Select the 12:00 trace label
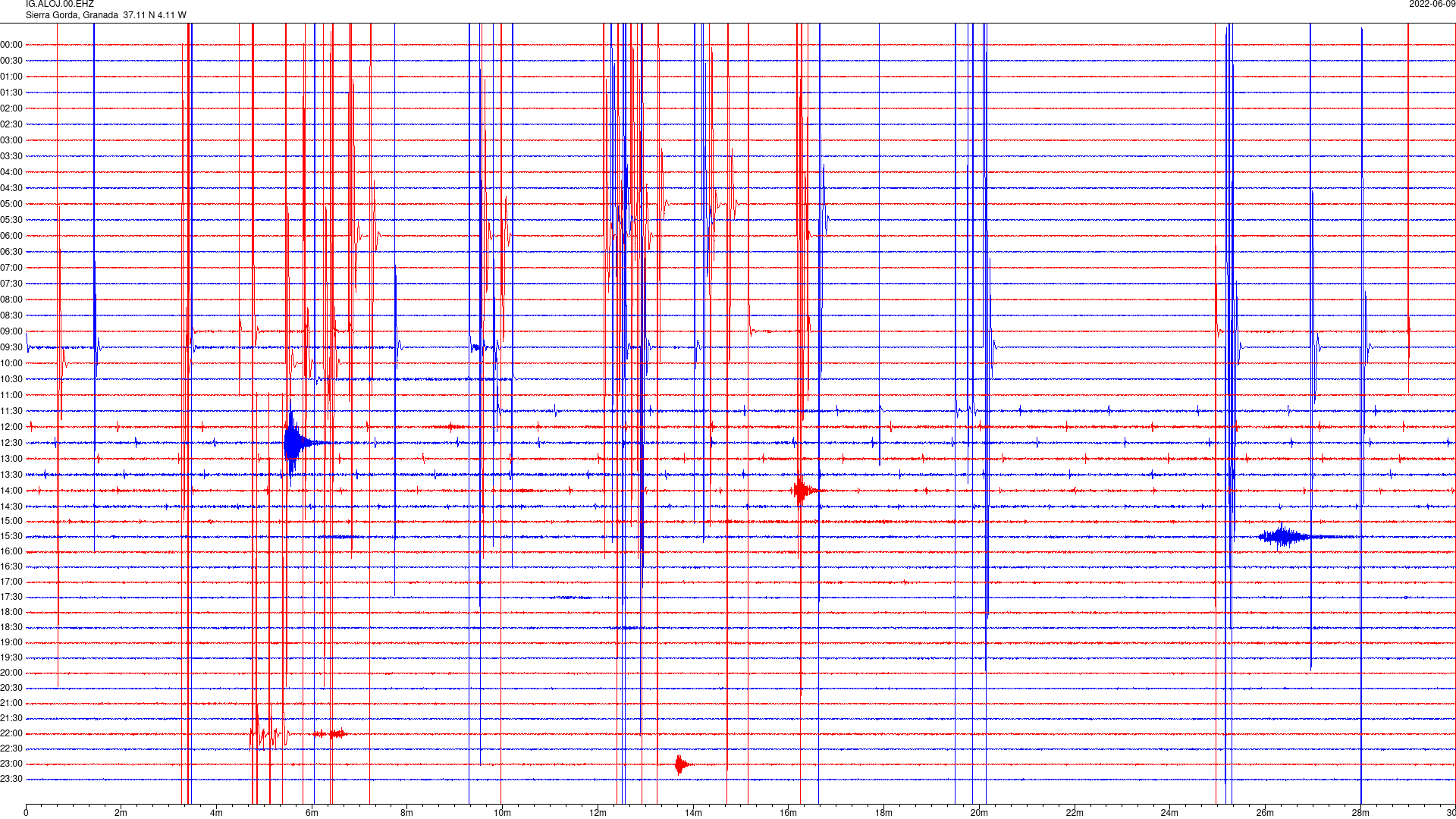1456x819 pixels. pos(11,427)
